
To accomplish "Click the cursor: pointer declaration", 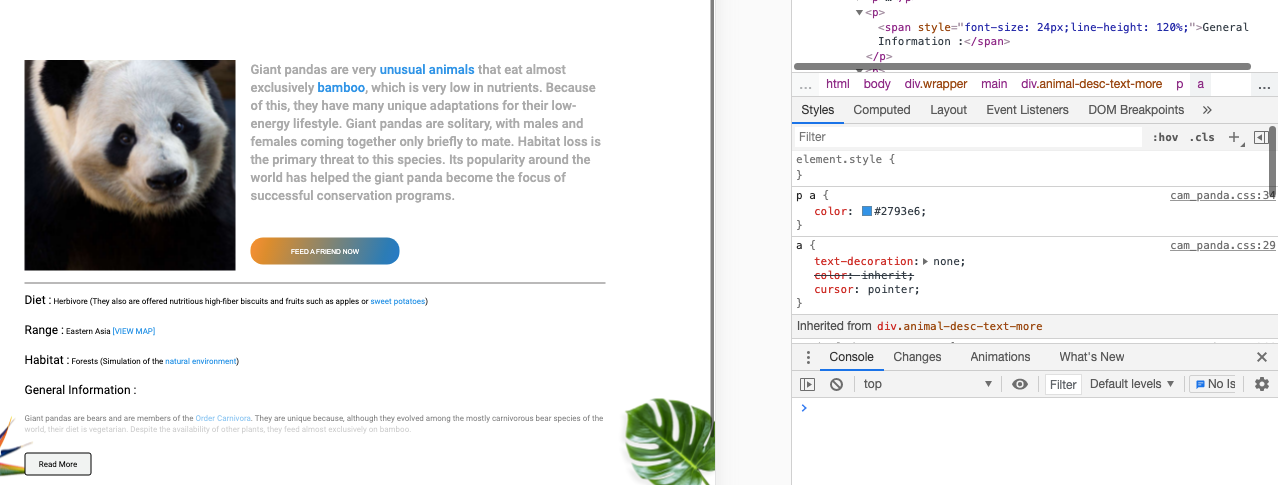I will [x=867, y=289].
